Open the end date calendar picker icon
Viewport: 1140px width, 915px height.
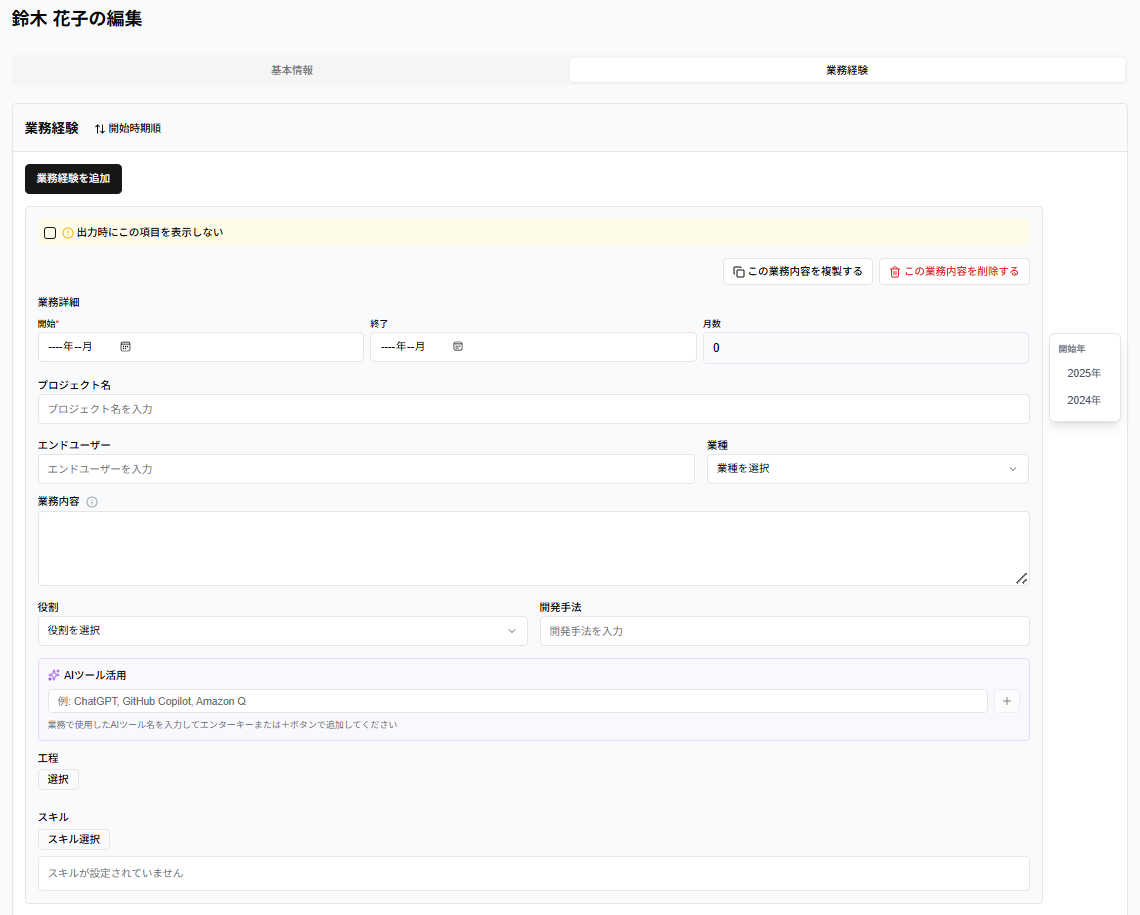click(458, 347)
